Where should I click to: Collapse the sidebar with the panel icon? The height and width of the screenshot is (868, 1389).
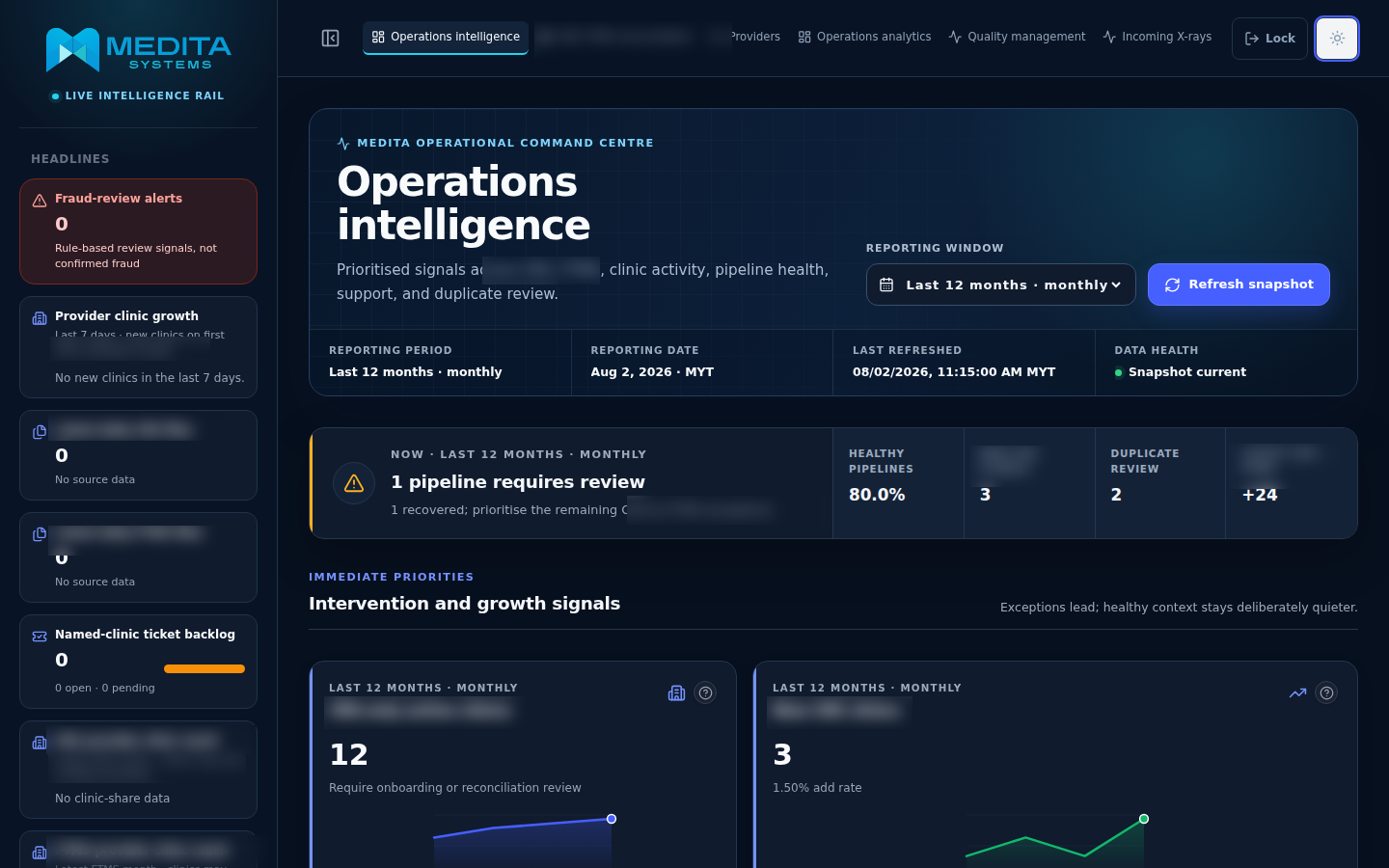pyautogui.click(x=330, y=39)
